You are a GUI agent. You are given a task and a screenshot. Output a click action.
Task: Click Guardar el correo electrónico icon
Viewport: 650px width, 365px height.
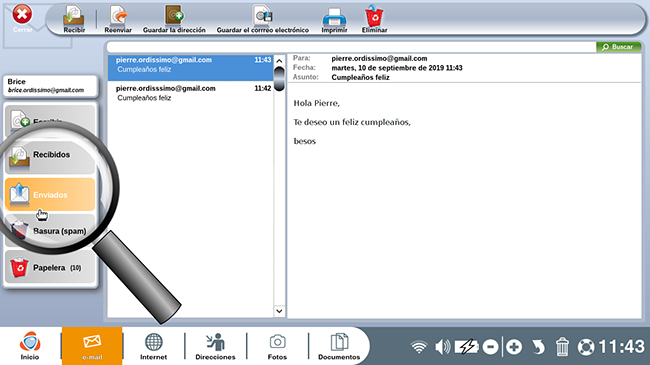point(263,19)
